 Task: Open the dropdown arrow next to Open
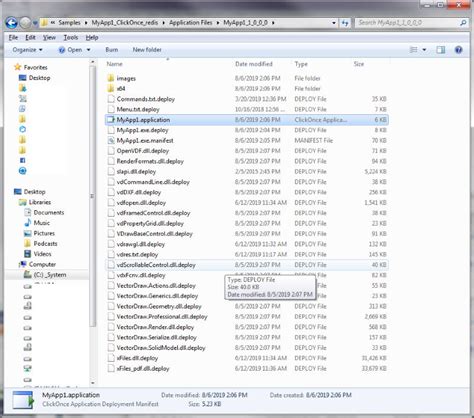89,50
